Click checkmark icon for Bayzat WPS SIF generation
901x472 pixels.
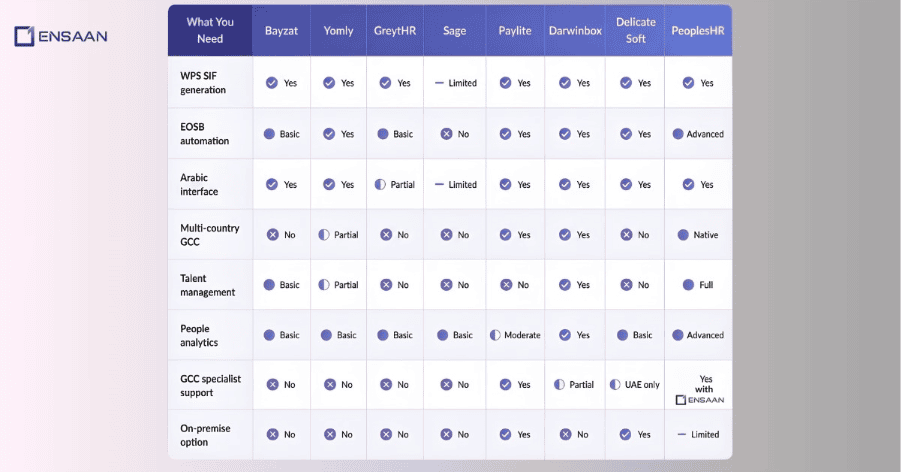click(272, 83)
